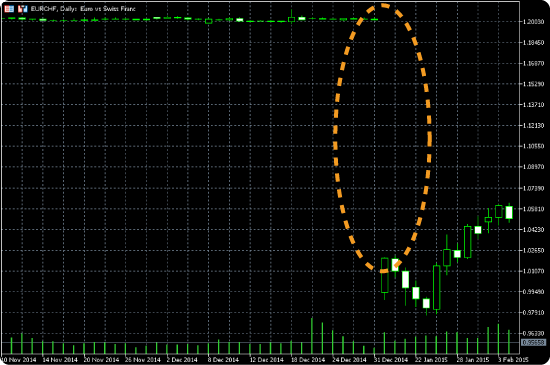The width and height of the screenshot is (550, 365).
Task: Click the 1.20030 price scale label
Action: click(x=534, y=22)
